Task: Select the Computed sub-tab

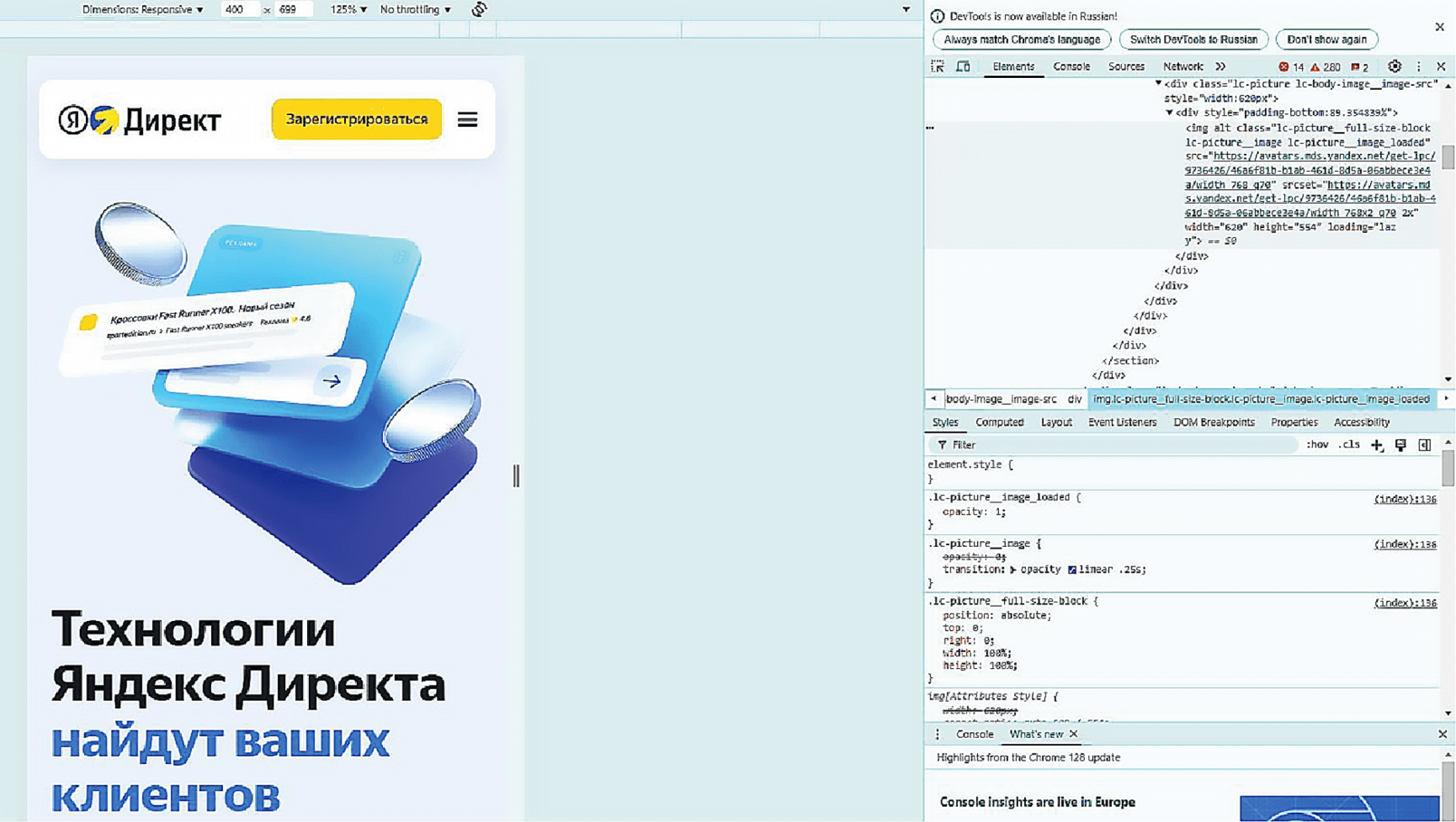Action: click(x=1000, y=423)
